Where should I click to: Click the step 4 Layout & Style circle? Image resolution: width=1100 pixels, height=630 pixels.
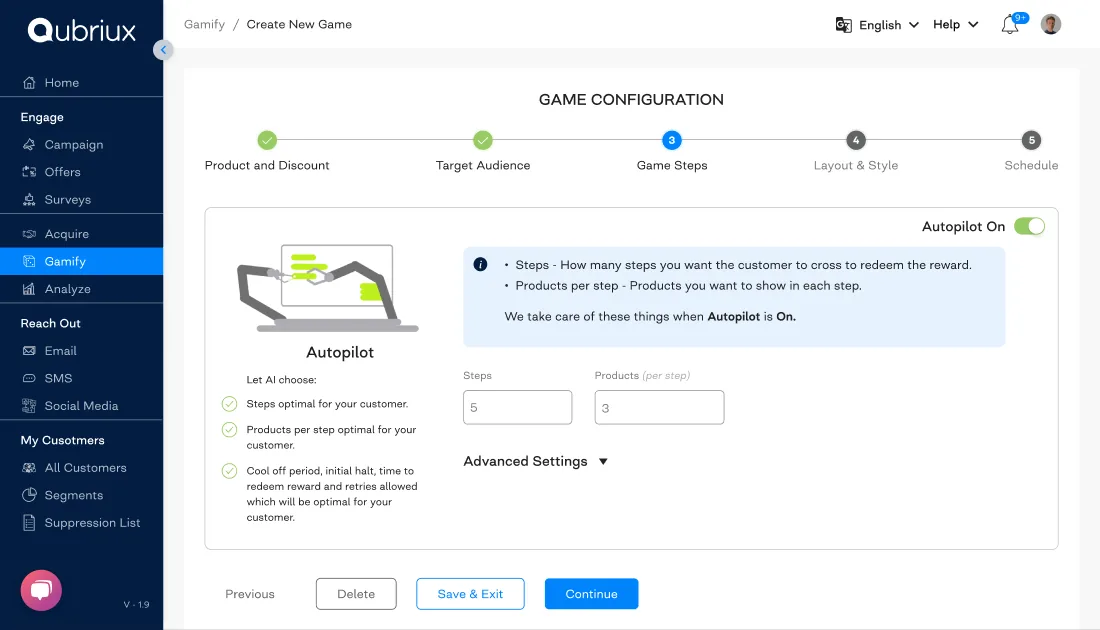(855, 140)
